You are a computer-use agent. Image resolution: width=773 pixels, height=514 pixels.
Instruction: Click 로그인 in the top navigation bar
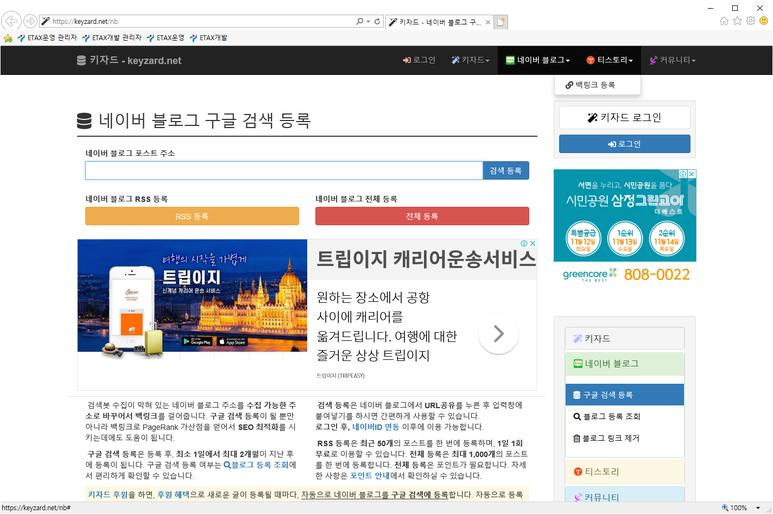419,60
